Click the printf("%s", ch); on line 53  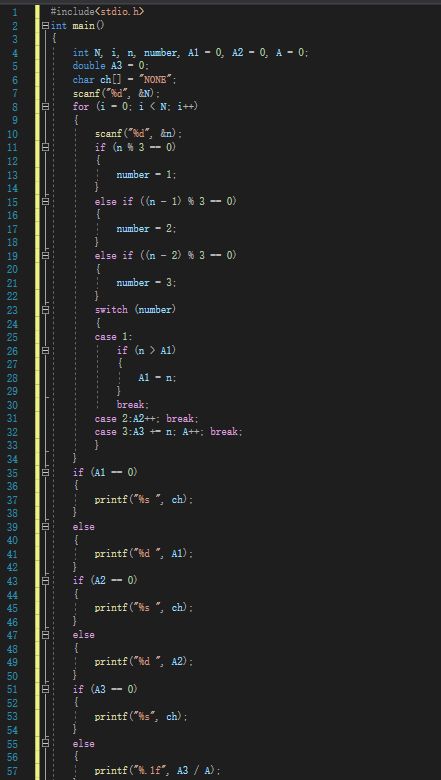[x=141, y=716]
